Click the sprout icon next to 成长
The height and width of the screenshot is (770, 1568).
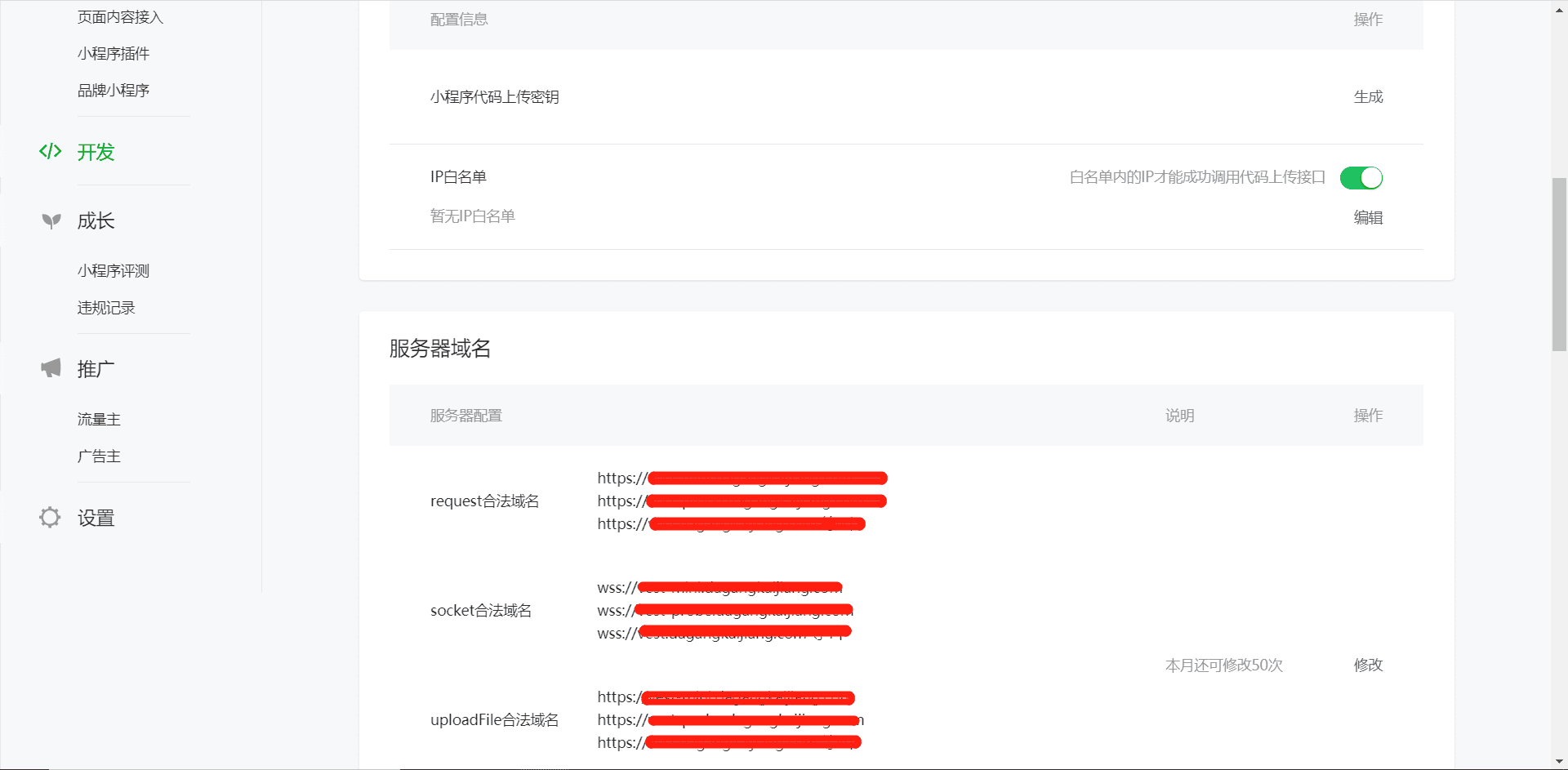point(51,220)
